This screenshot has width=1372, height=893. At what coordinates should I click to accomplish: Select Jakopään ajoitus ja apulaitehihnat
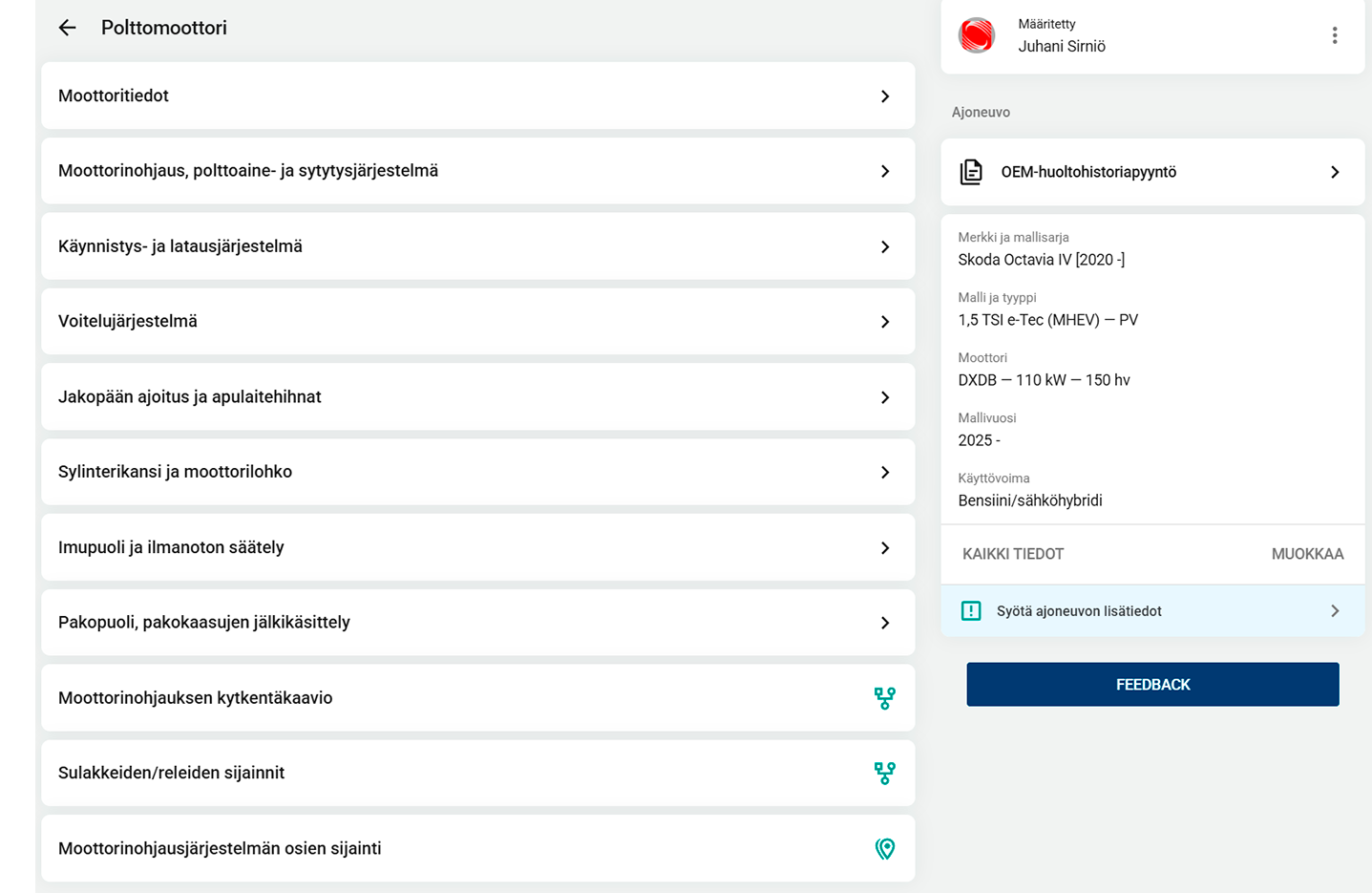(478, 396)
